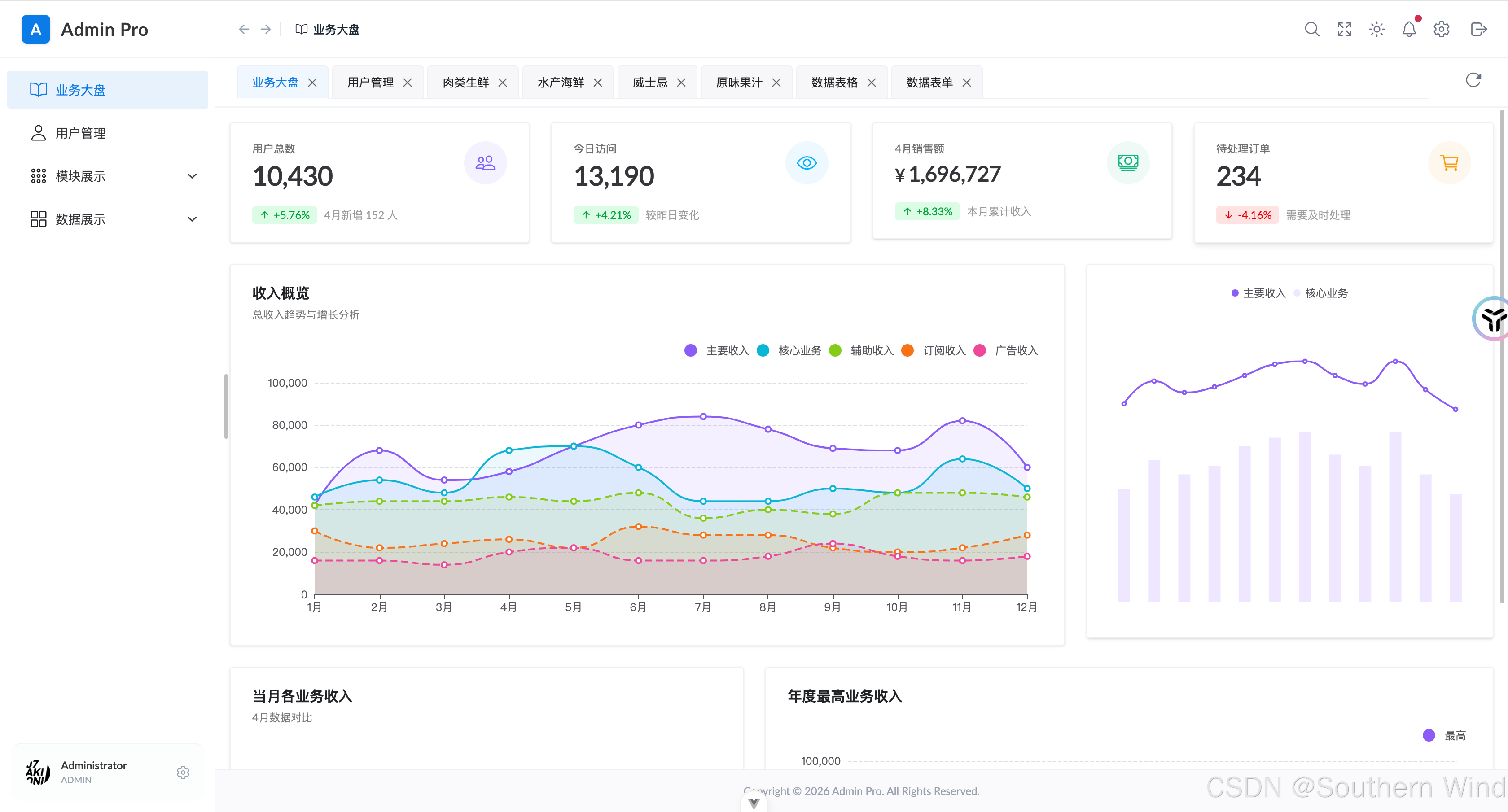The image size is (1508, 812).
Task: Open the search icon in header
Action: point(1312,29)
